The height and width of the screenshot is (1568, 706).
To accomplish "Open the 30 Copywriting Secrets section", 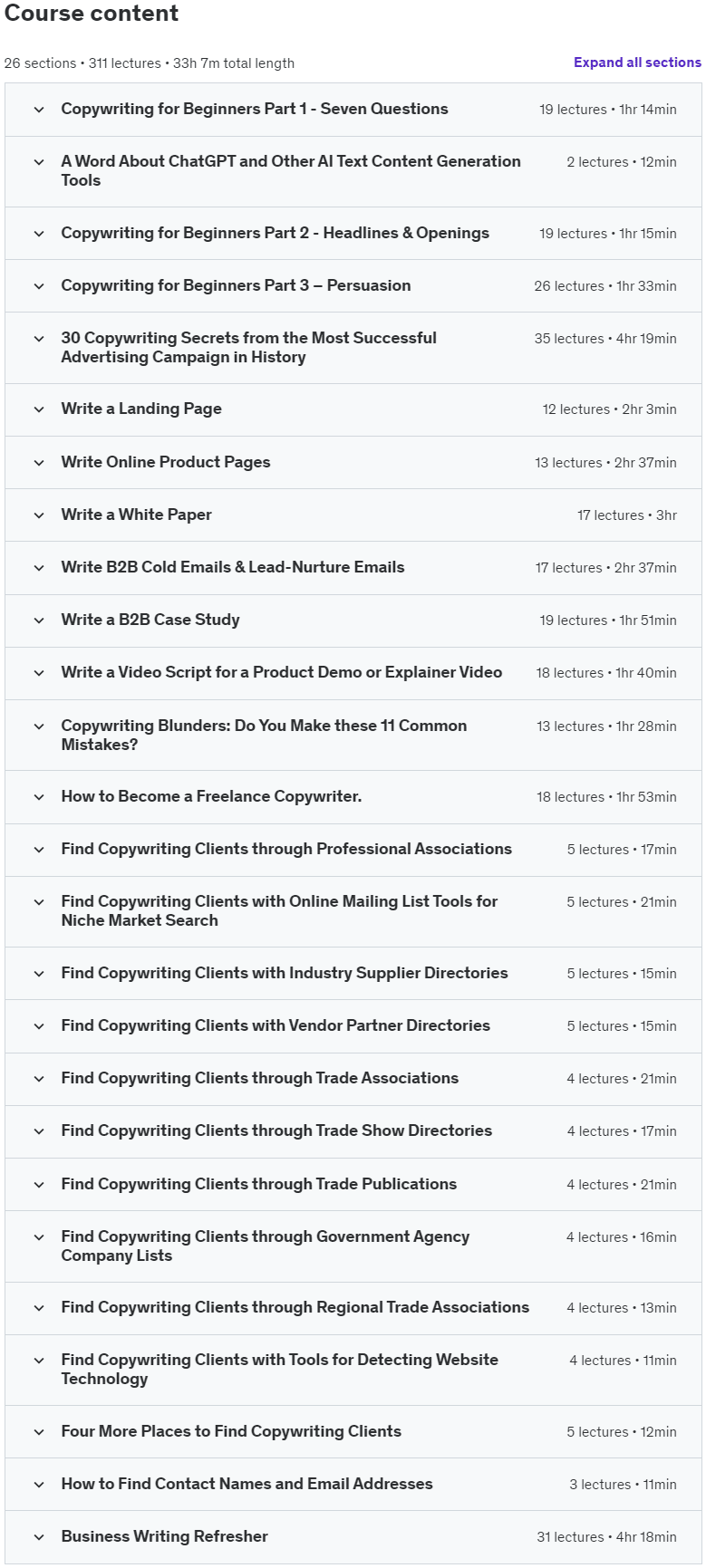I will (353, 348).
